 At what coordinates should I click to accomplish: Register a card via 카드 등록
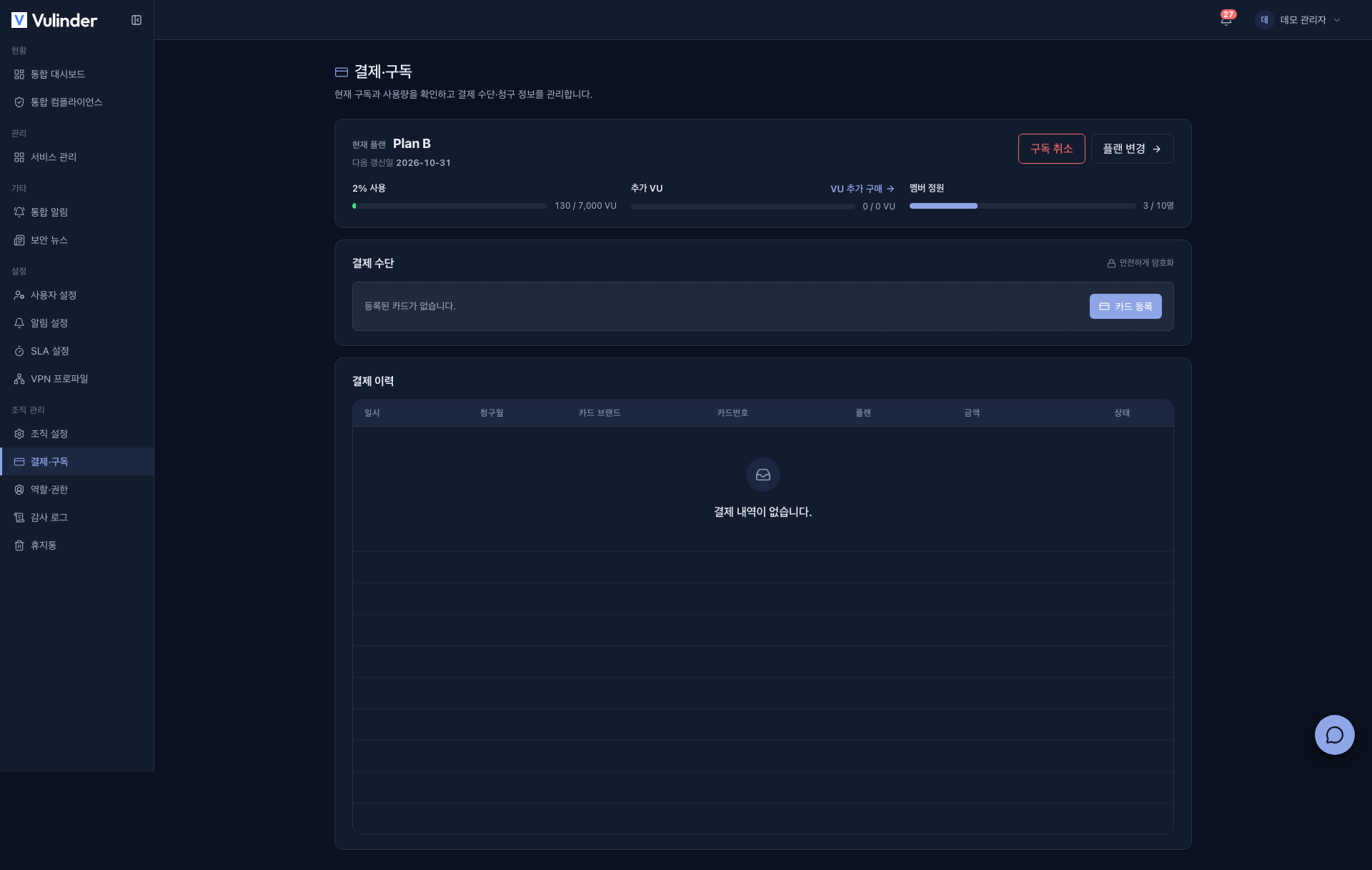coord(1125,306)
